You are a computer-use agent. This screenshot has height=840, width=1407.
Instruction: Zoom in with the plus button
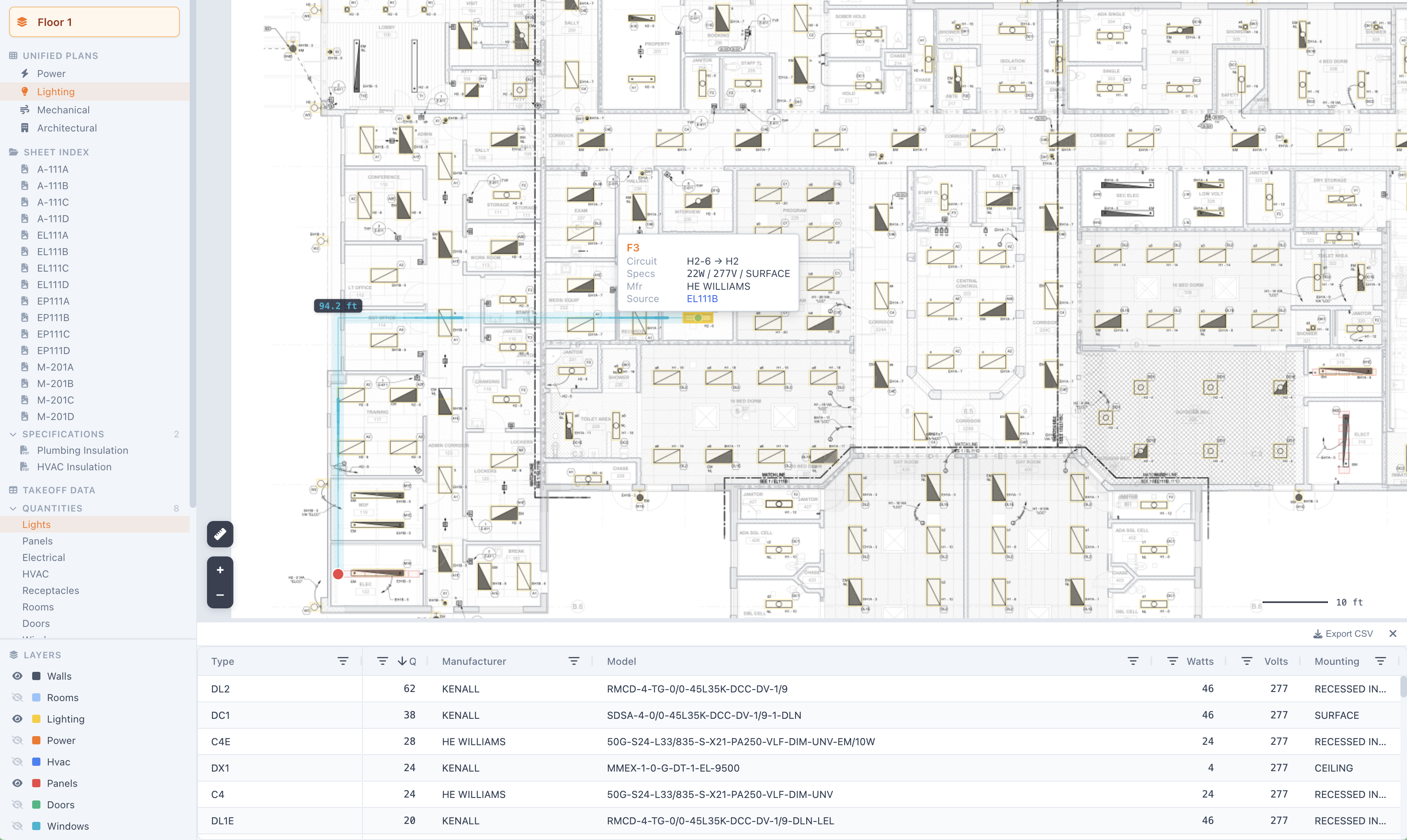pos(220,570)
